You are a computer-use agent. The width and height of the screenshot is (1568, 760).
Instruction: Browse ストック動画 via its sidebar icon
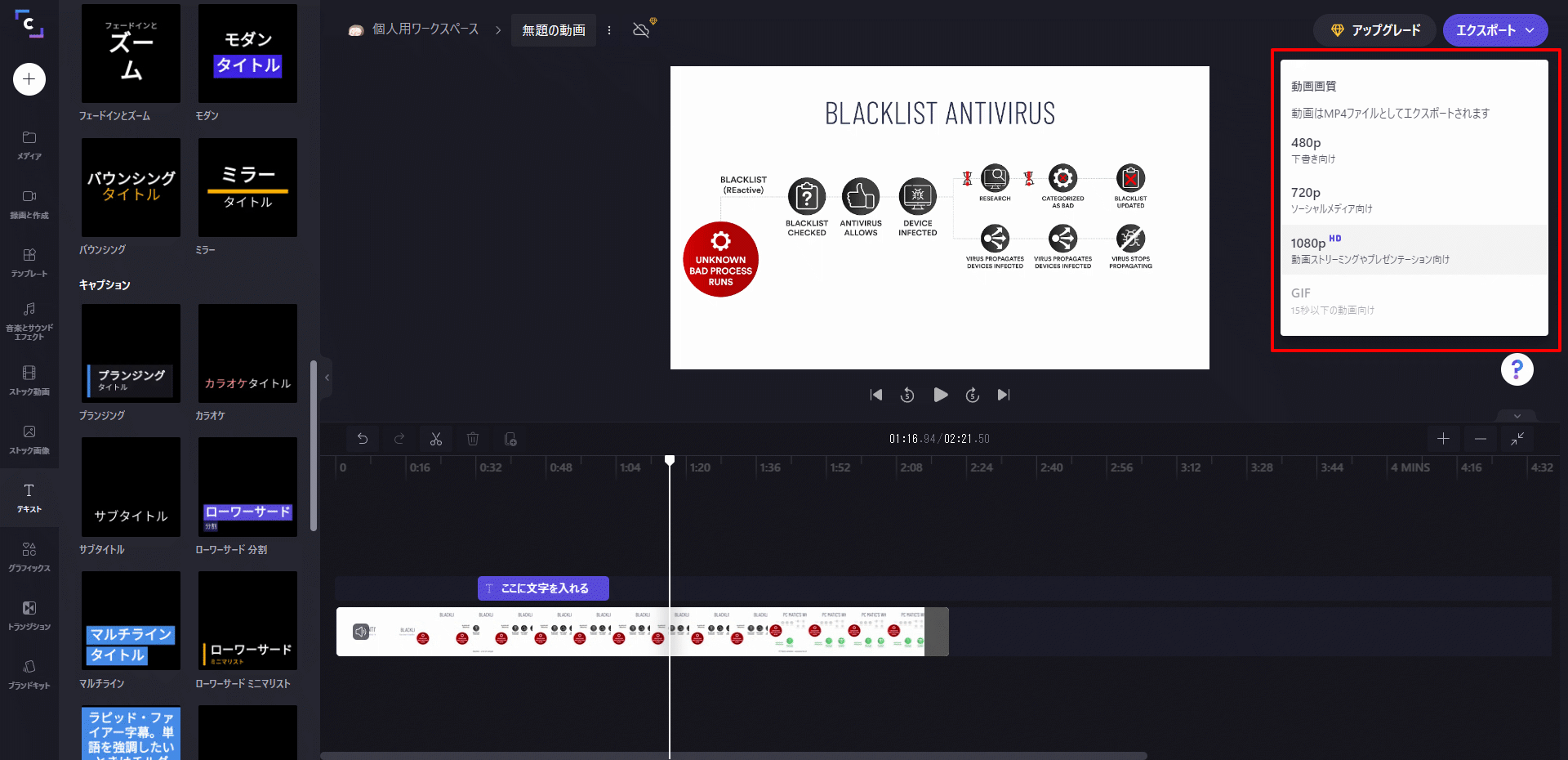coord(29,380)
